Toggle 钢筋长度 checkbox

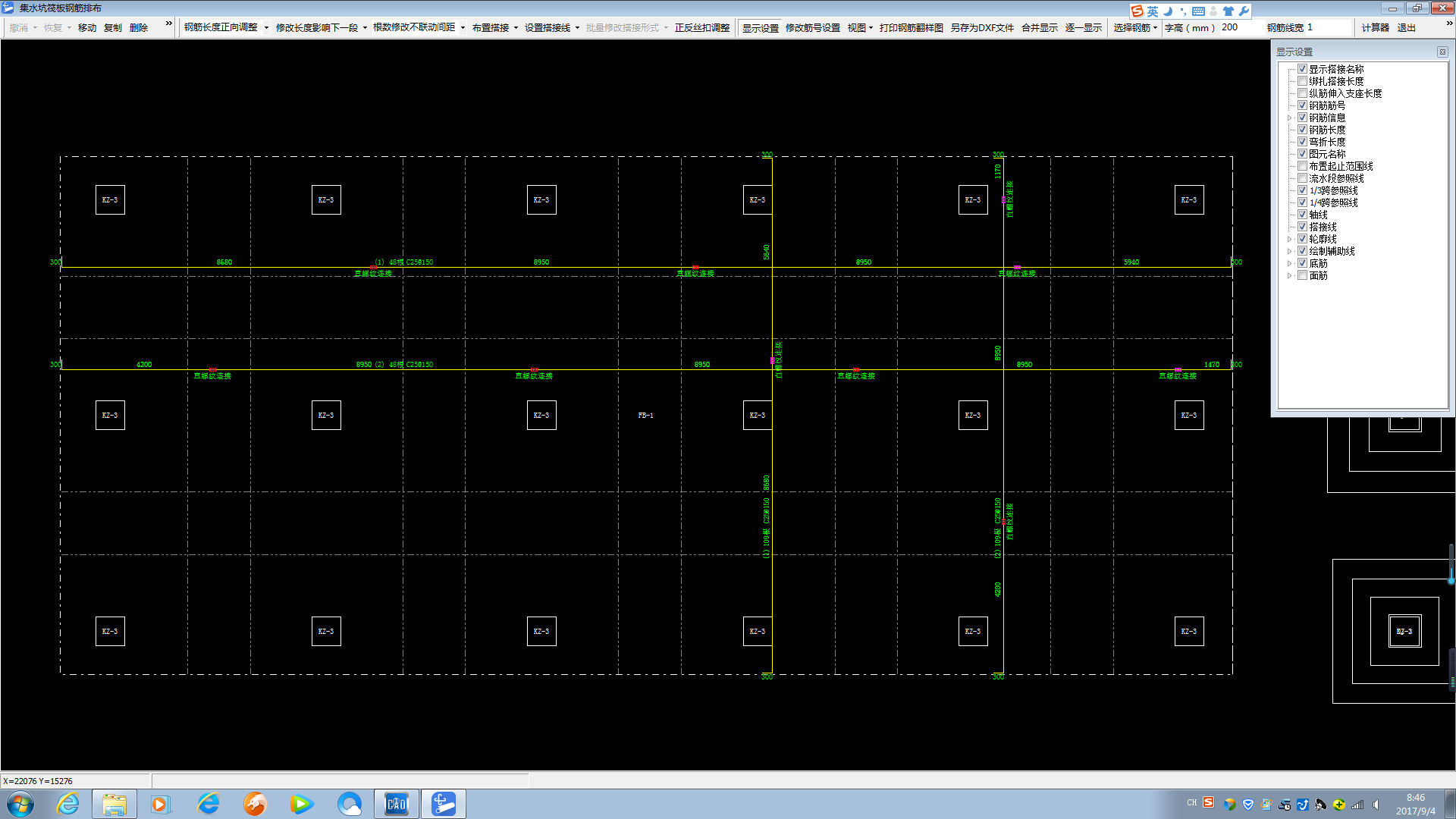pos(1302,130)
